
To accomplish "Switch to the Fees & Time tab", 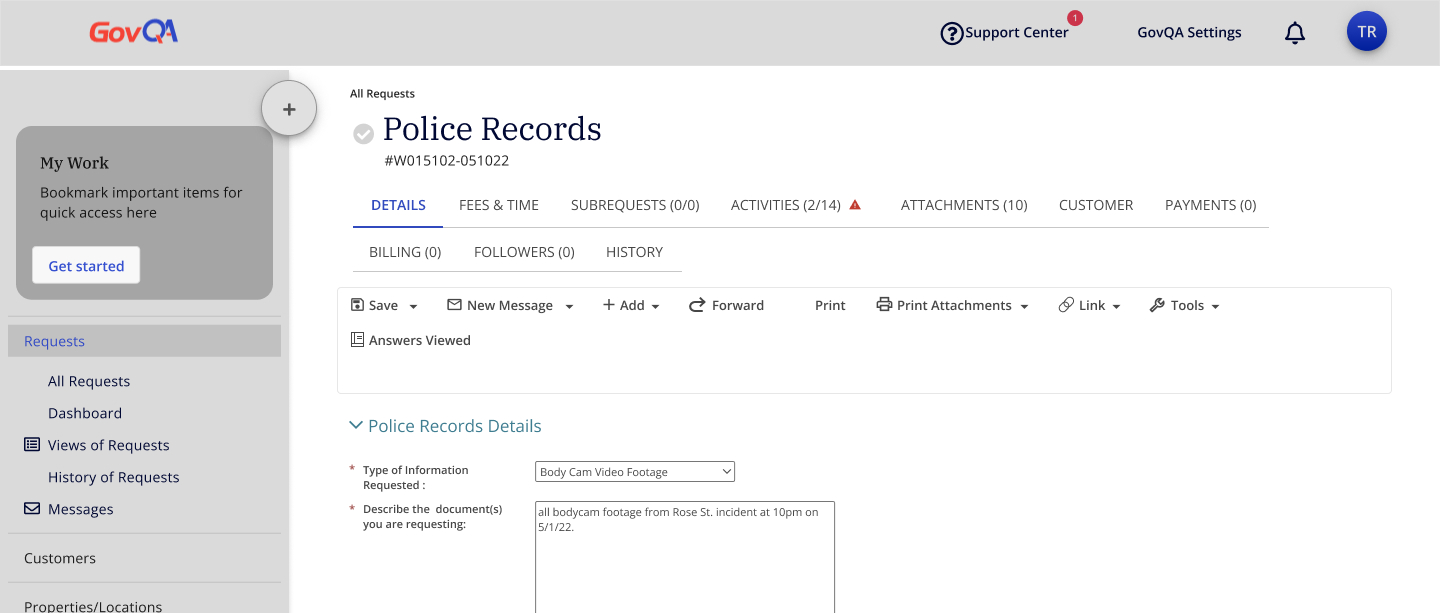I will 499,205.
